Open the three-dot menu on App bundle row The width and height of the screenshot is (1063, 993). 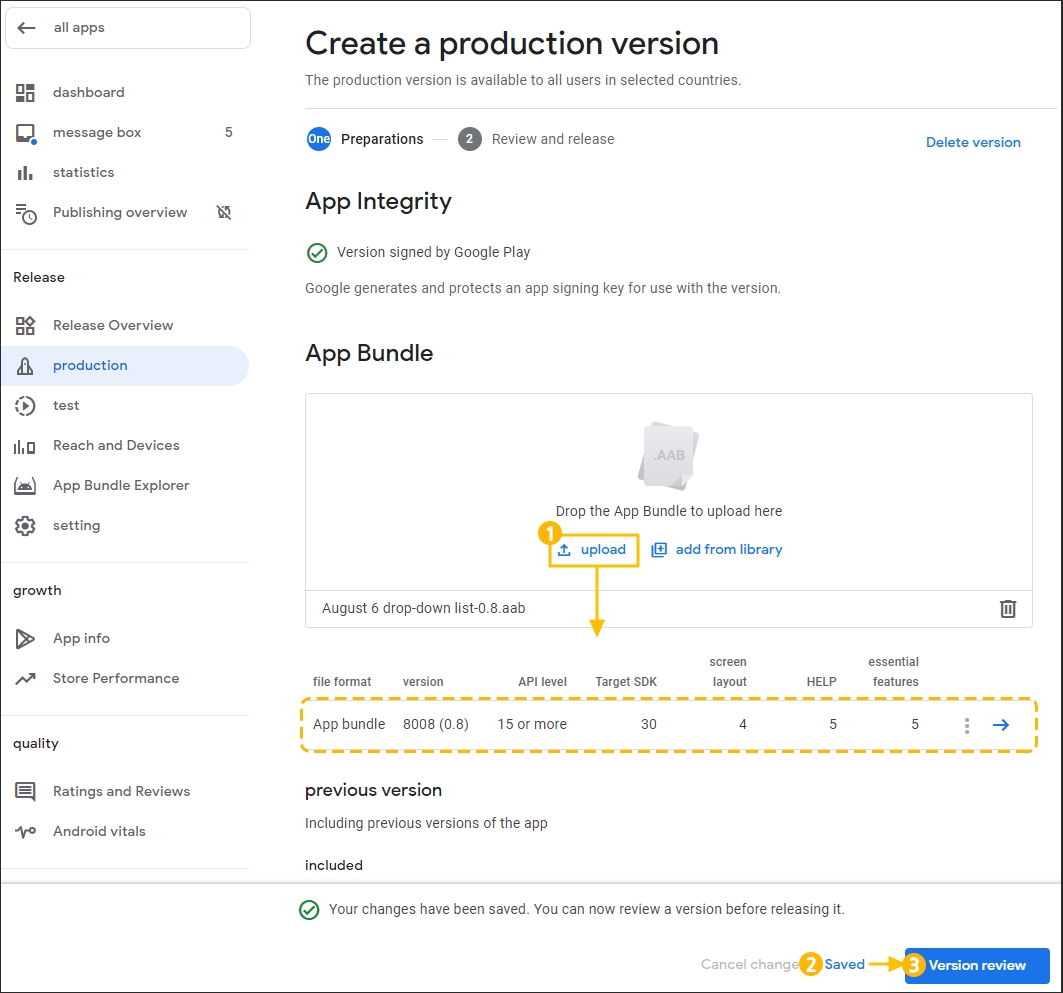pos(967,725)
